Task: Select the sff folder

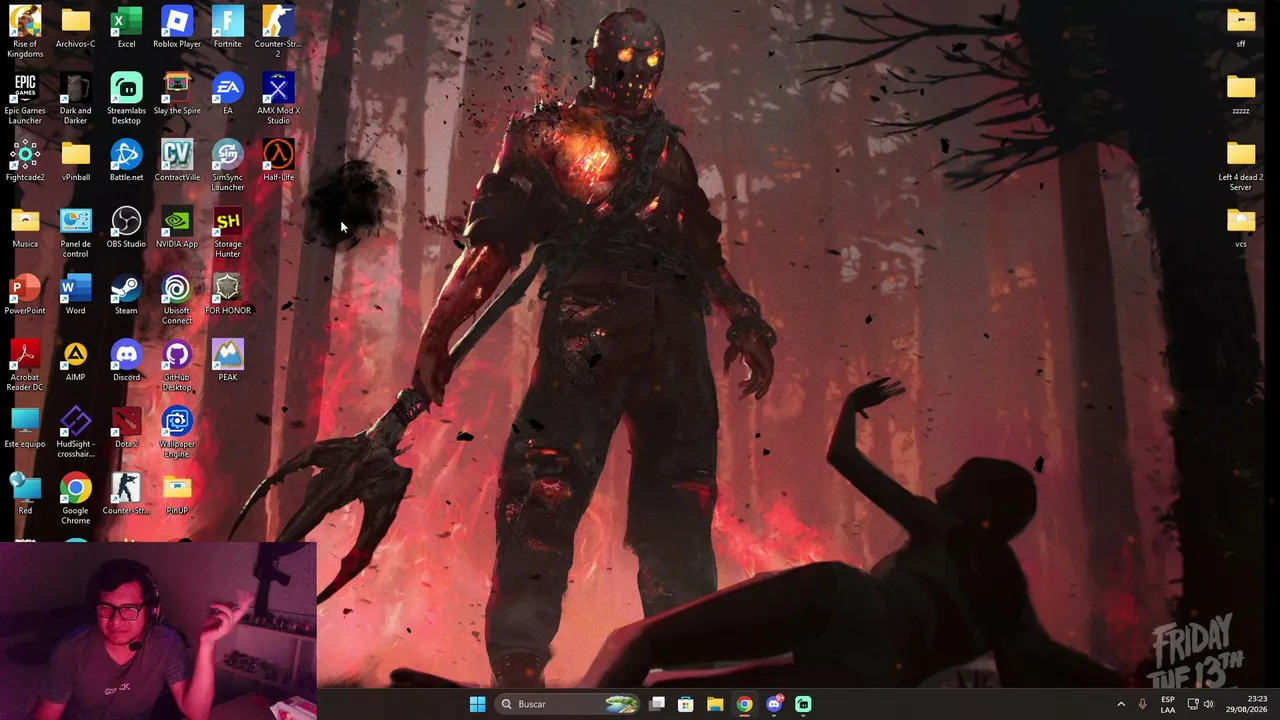Action: [x=1241, y=27]
